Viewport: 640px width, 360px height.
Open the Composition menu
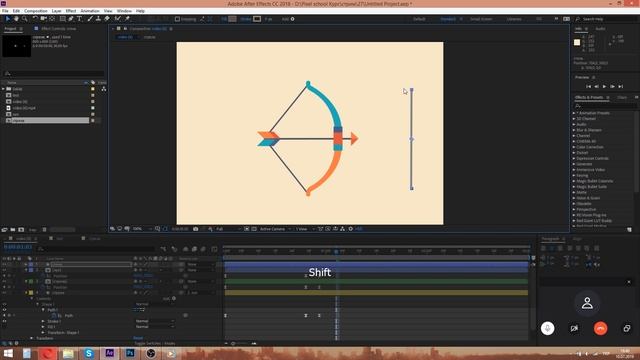[36, 11]
